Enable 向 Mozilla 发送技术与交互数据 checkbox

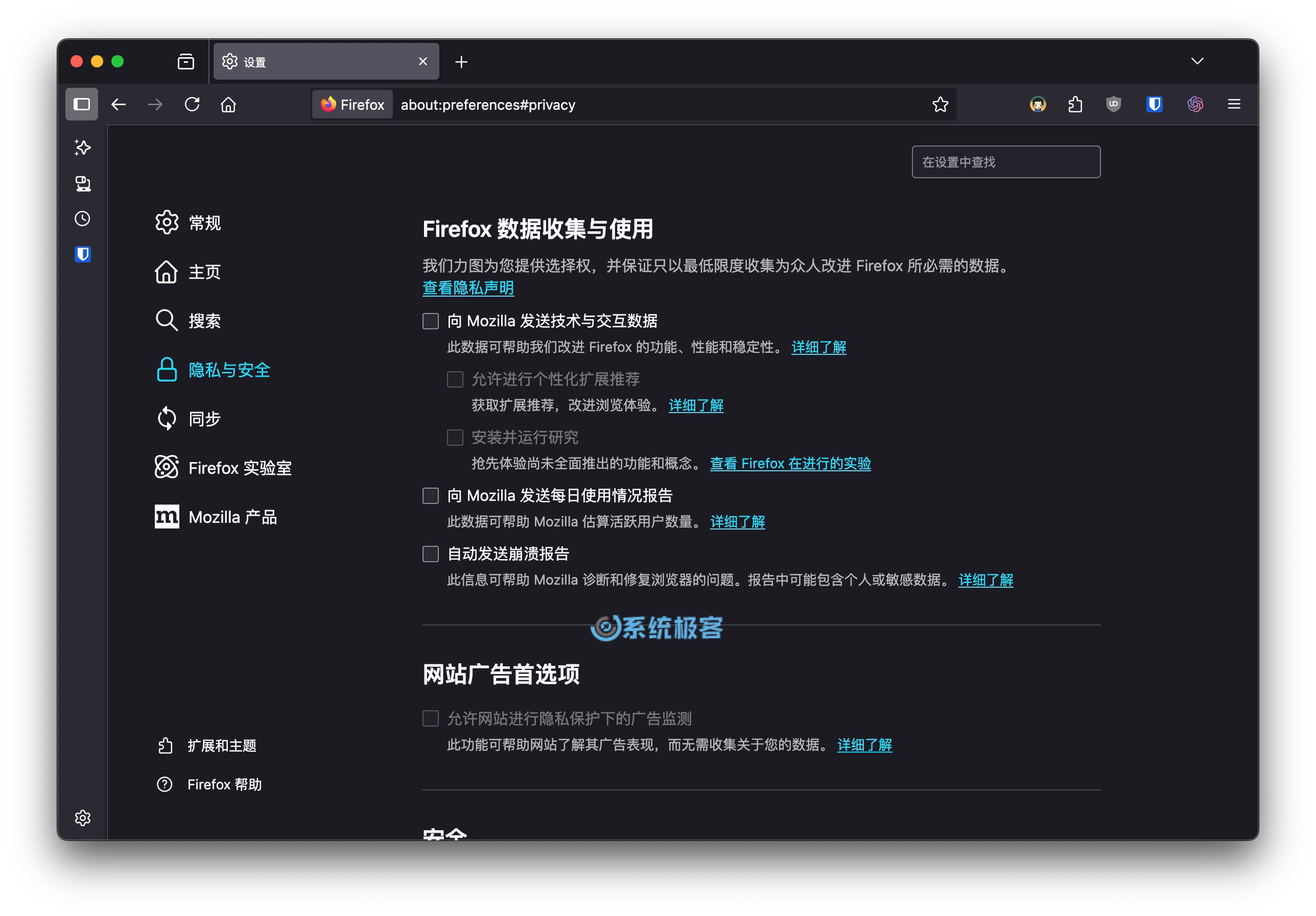[431, 321]
